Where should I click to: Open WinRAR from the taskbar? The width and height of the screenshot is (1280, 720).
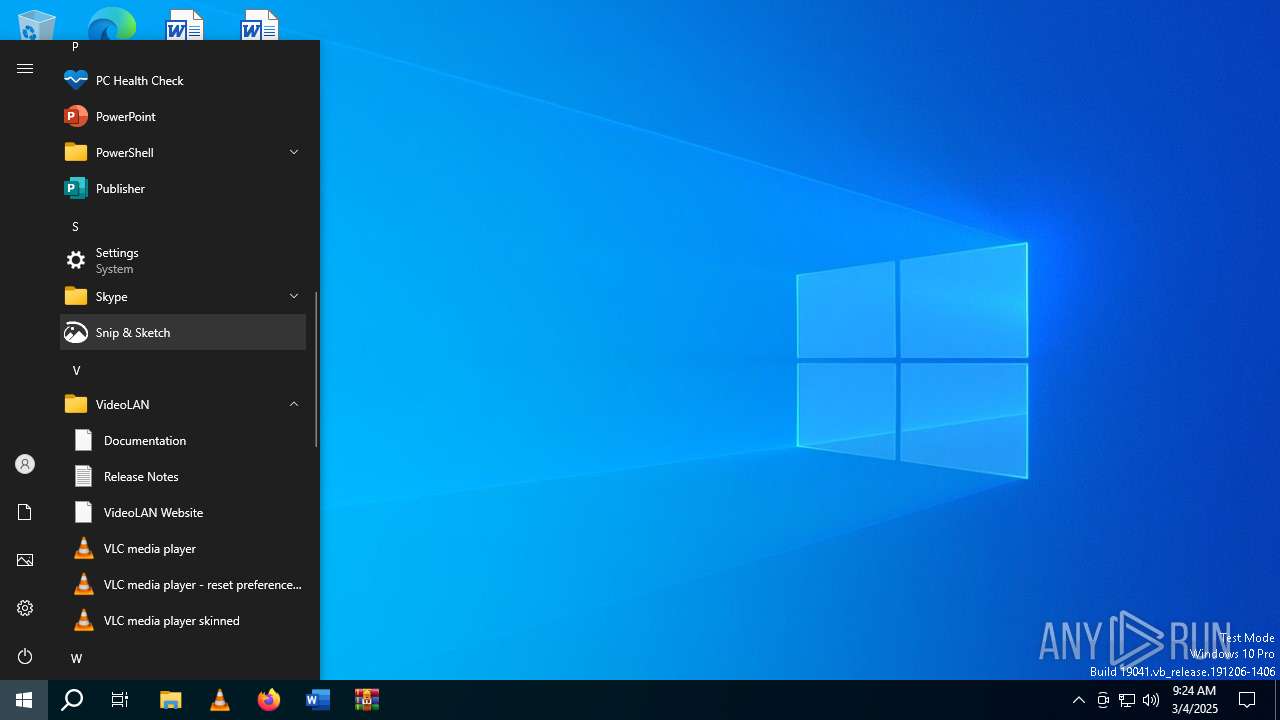point(366,700)
